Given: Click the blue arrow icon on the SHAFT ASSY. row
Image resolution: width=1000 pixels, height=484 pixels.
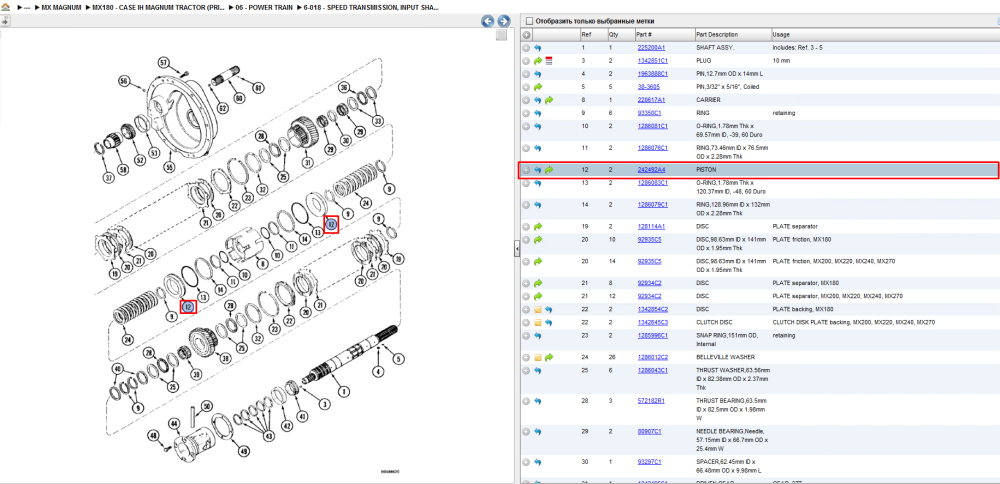Looking at the screenshot, I should (x=538, y=48).
